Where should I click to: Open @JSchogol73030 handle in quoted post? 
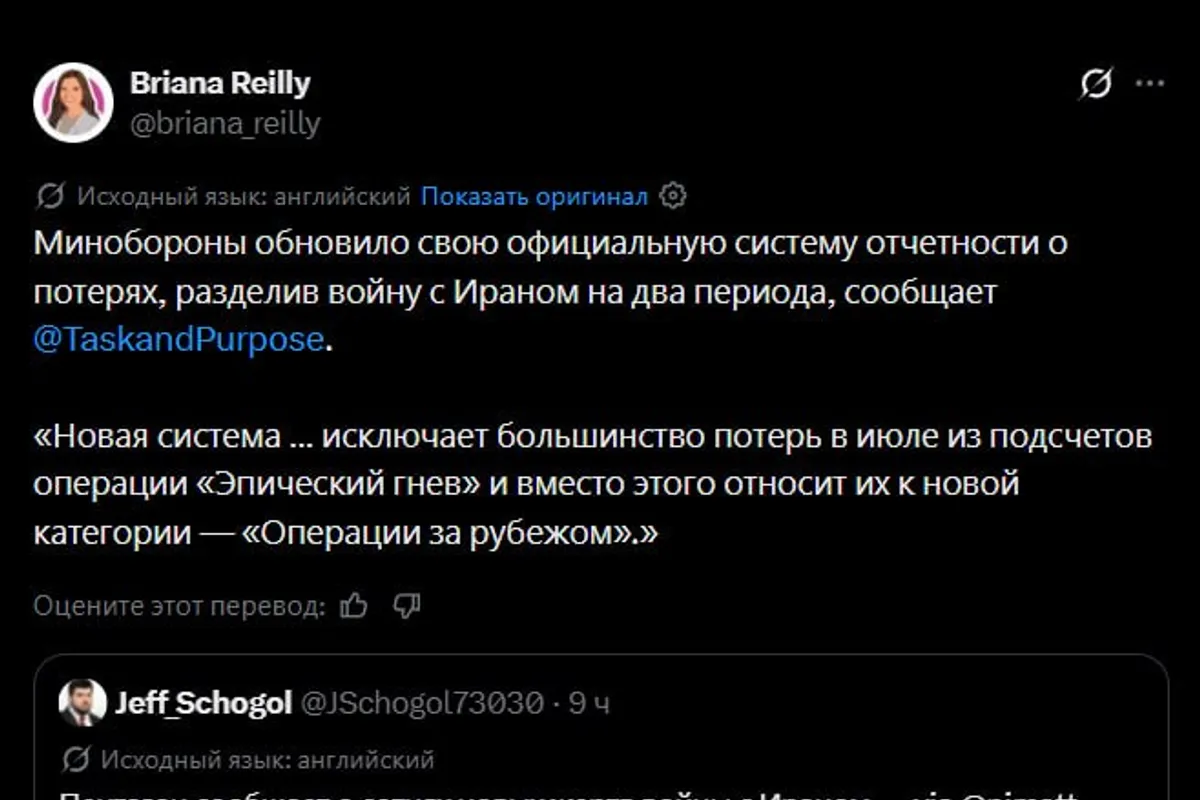pos(422,703)
